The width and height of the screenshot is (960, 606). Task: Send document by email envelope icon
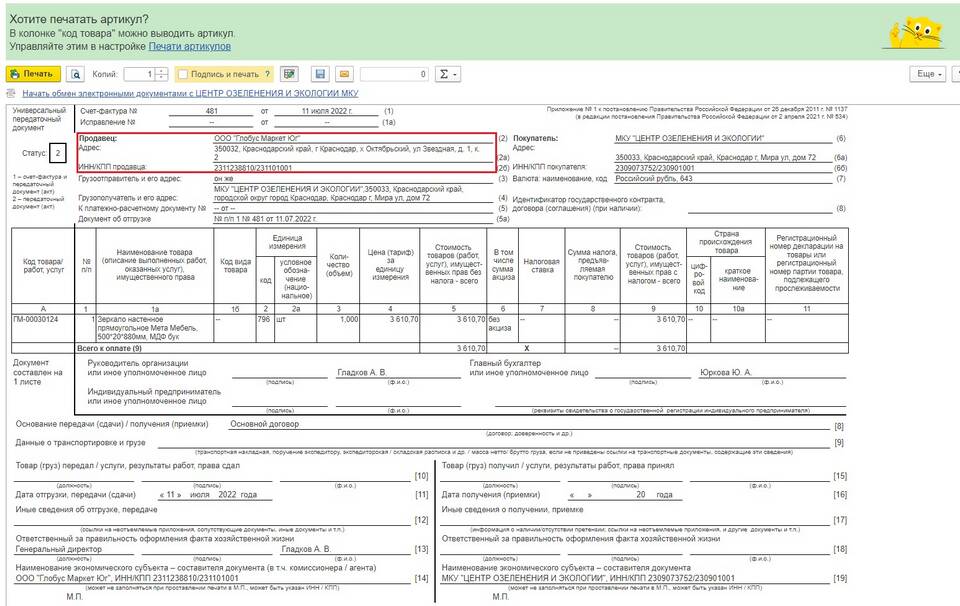[344, 74]
